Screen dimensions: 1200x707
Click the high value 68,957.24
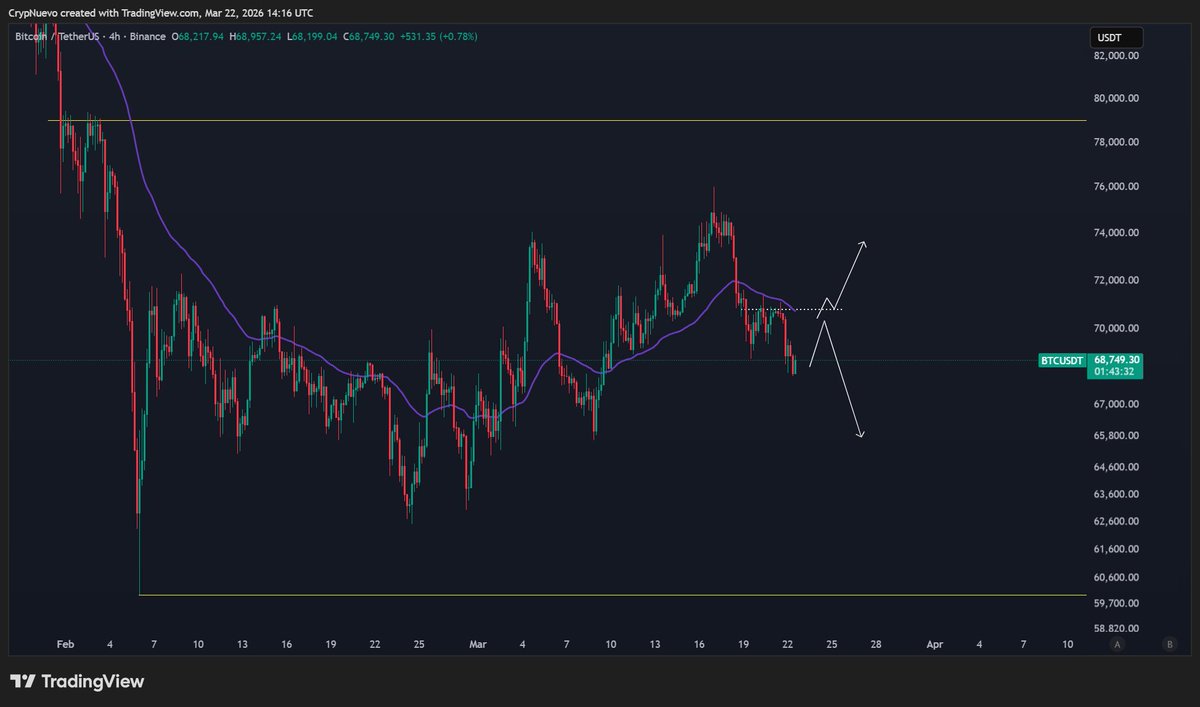coord(258,37)
